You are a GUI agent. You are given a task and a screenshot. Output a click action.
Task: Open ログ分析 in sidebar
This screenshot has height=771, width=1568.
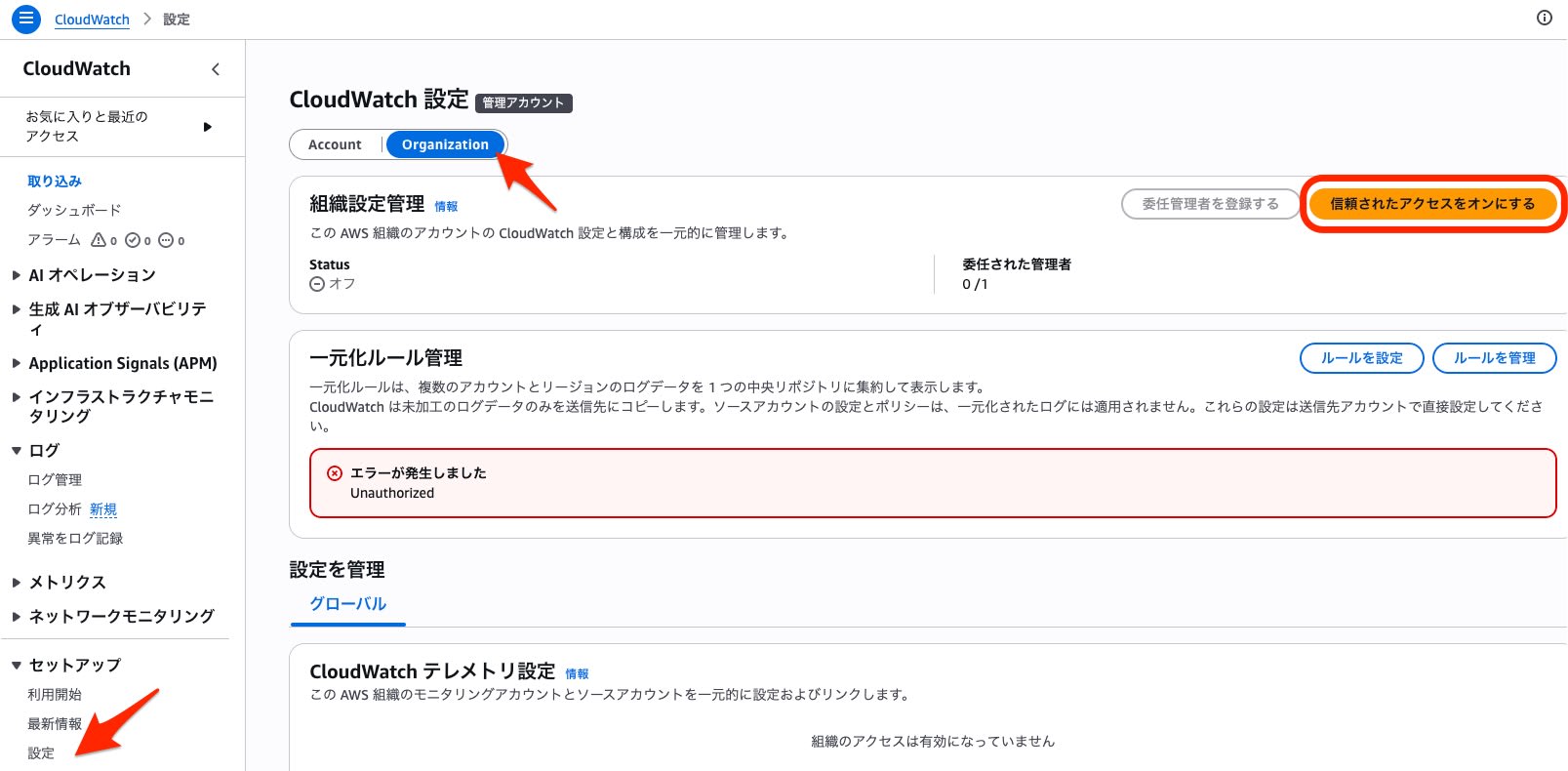[55, 509]
